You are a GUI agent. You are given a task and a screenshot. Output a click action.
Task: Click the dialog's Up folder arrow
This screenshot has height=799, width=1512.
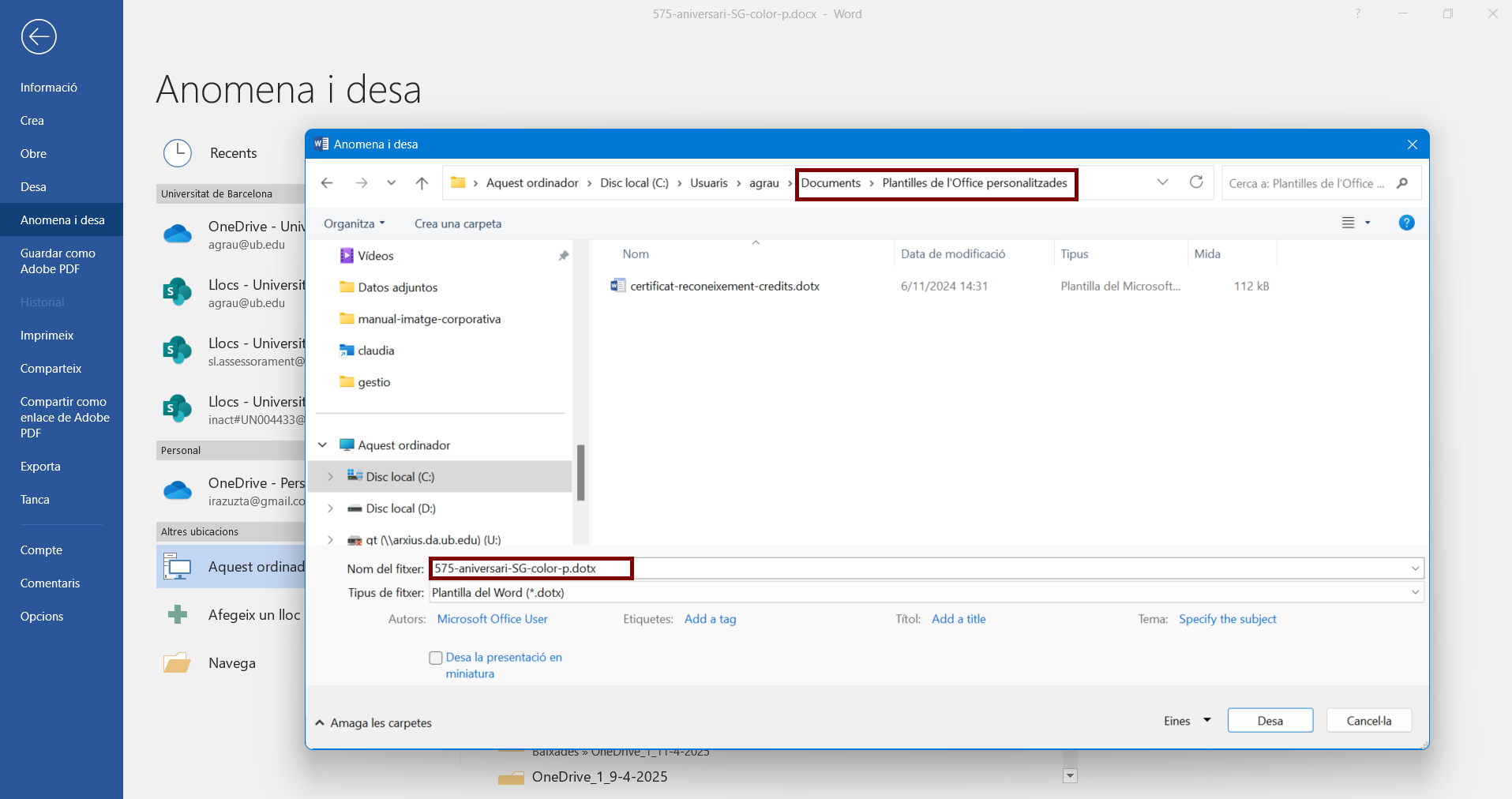[x=422, y=183]
